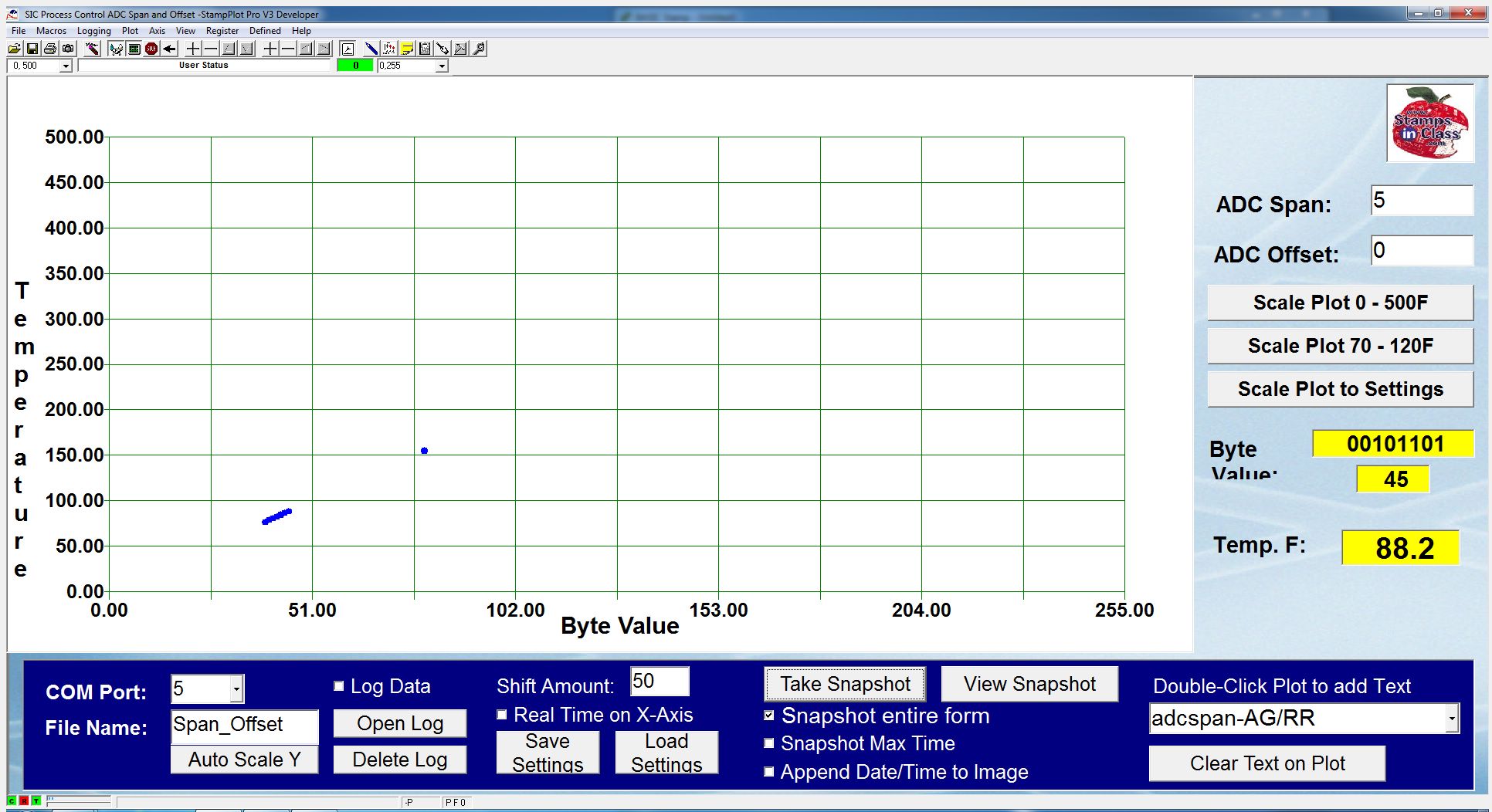Click Clear Text on Plot button
Viewport: 1492px width, 812px height.
(1267, 763)
